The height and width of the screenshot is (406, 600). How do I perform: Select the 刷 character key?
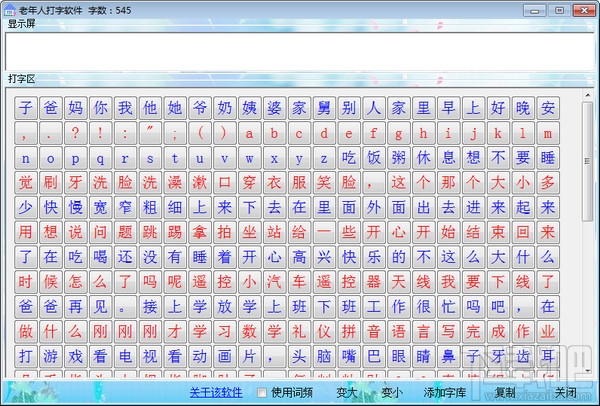51,183
